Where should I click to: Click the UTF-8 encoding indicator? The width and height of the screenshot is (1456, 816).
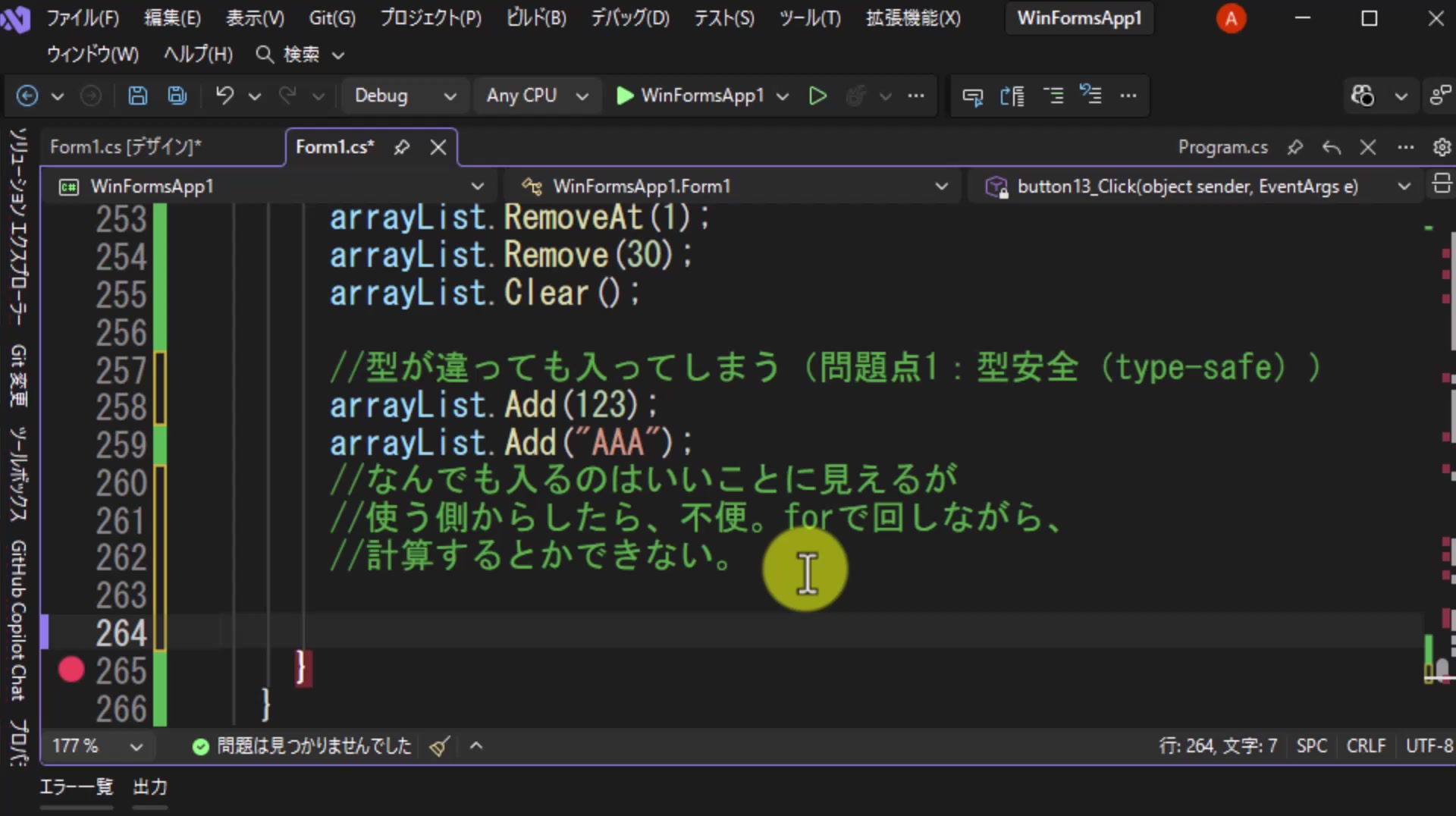coord(1429,746)
